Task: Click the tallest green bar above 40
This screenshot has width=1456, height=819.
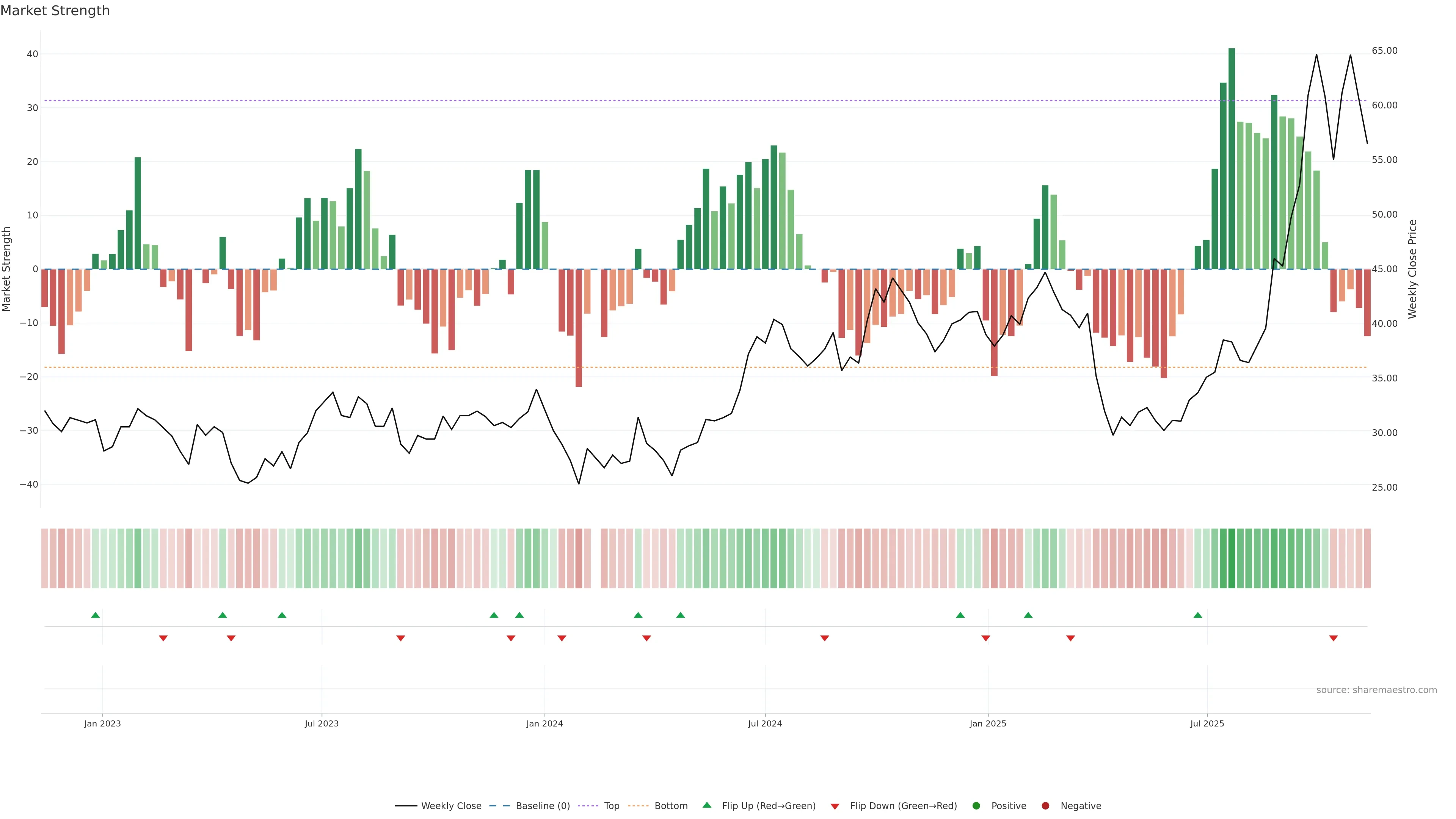Action: (1232, 158)
